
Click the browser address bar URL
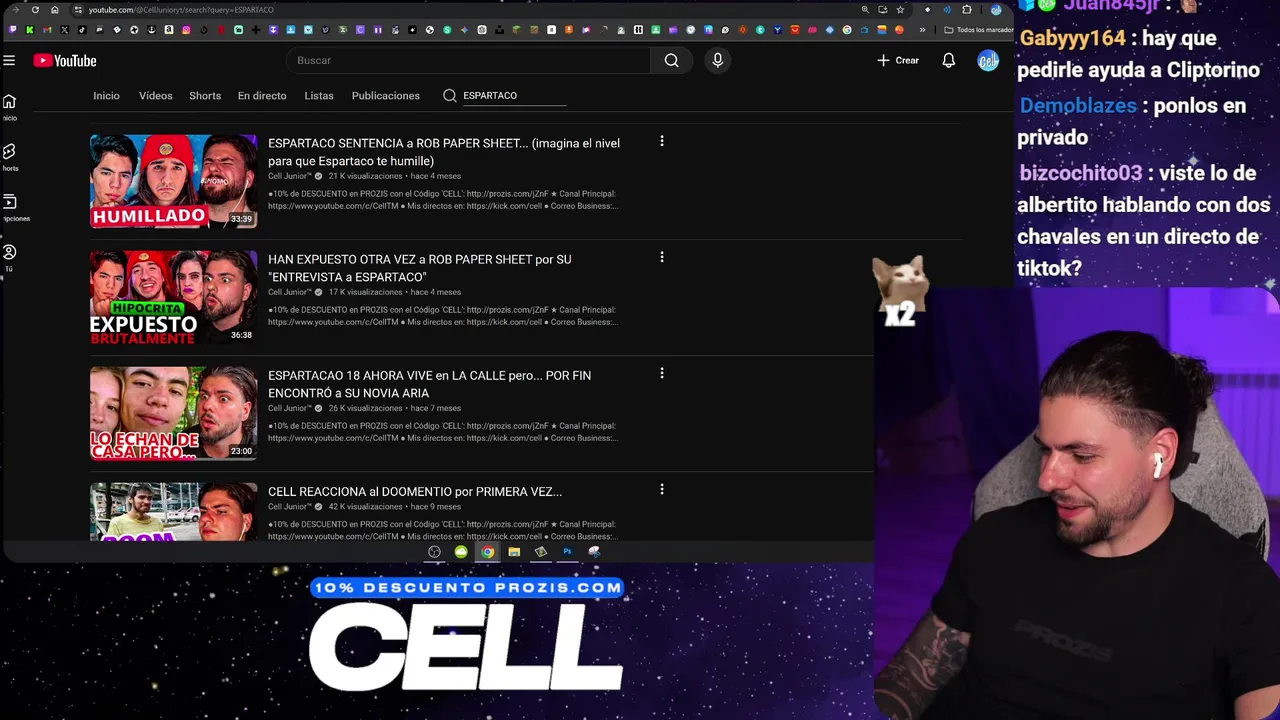click(181, 10)
